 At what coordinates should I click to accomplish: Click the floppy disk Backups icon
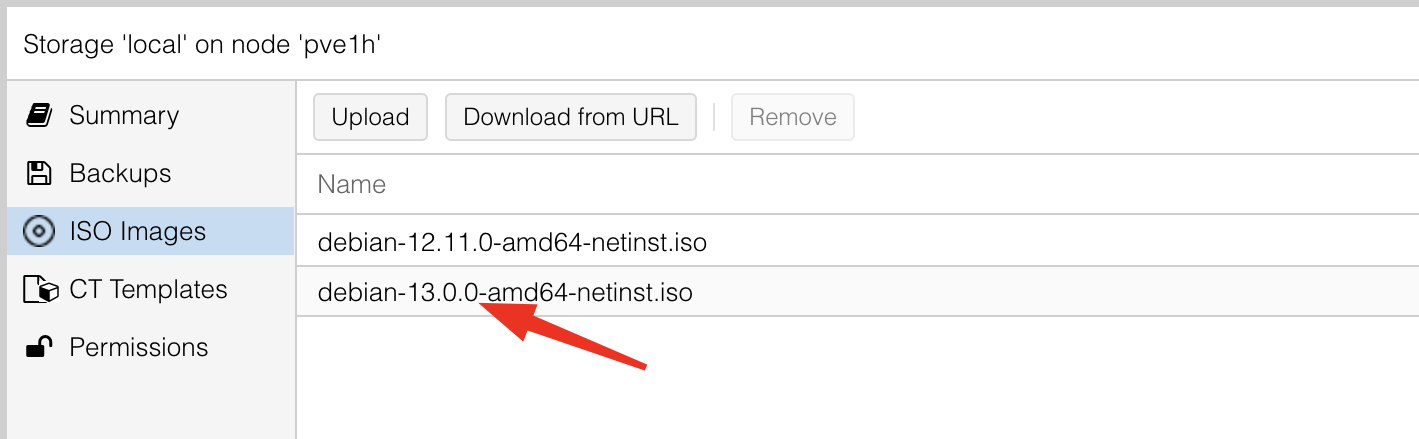(39, 173)
